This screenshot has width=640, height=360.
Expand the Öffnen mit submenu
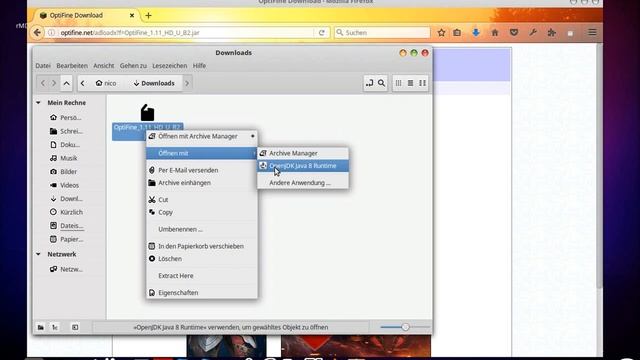(x=202, y=153)
